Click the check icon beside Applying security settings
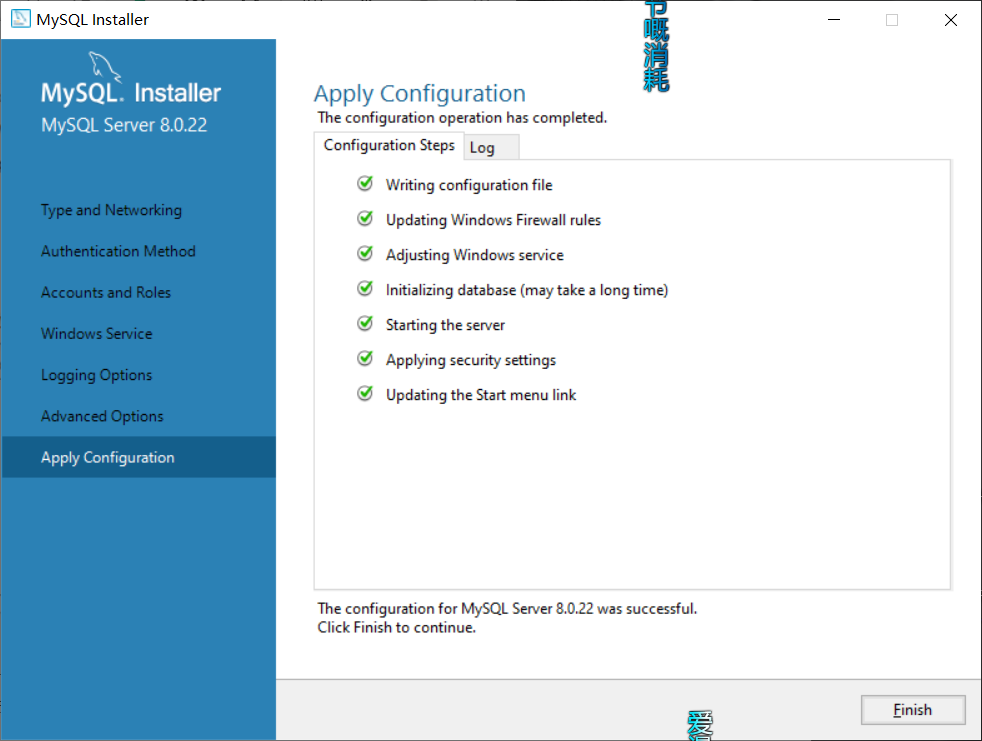This screenshot has height=741, width=982. [365, 359]
